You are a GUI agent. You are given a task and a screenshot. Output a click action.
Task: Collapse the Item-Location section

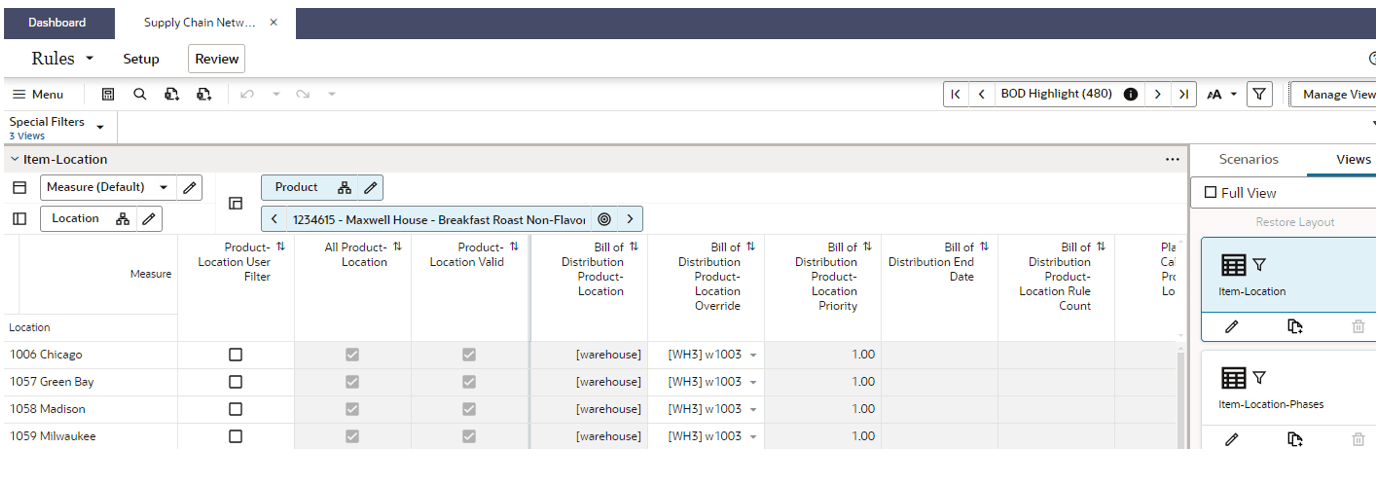coord(14,159)
